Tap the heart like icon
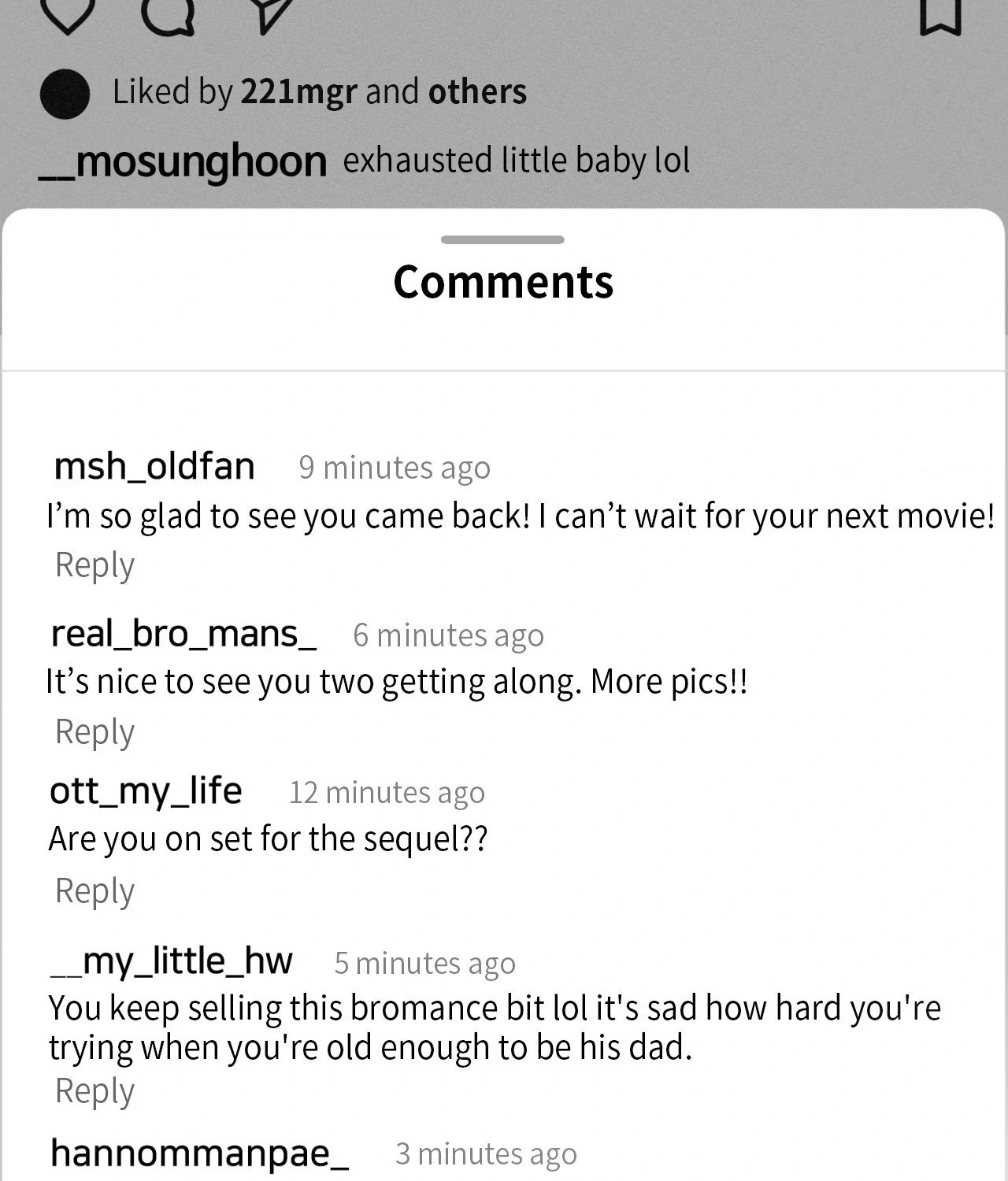1008x1181 pixels. click(67, 16)
